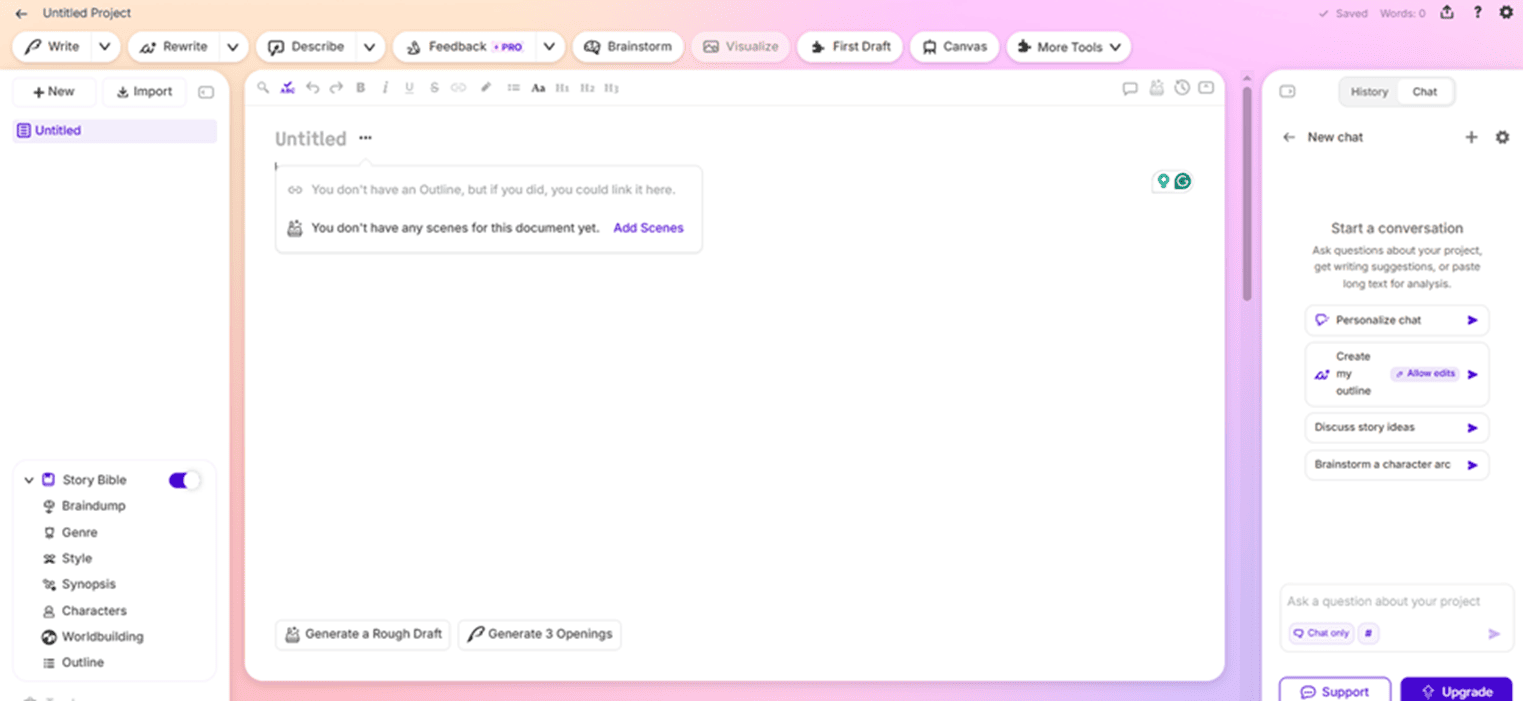
Task: Click Generate a Rough Draft
Action: point(363,634)
